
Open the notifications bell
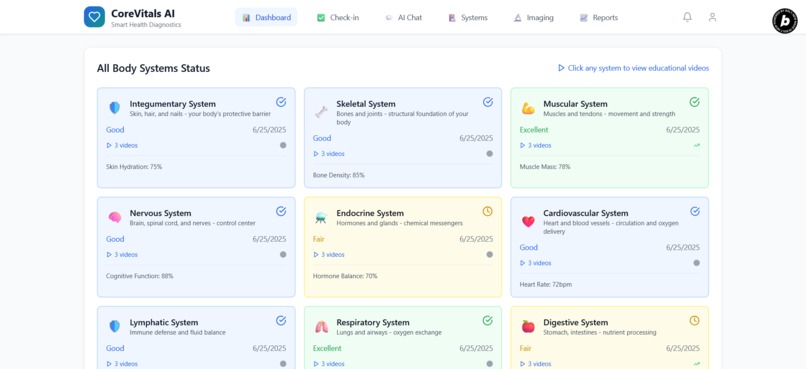687,17
